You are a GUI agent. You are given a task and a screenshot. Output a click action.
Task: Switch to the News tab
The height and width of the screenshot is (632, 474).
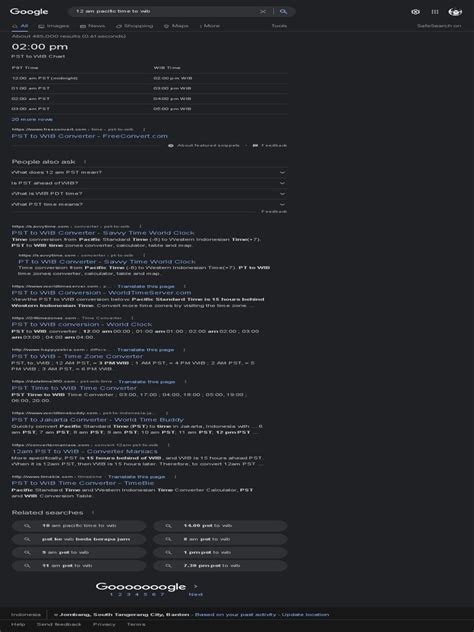pos(92,26)
